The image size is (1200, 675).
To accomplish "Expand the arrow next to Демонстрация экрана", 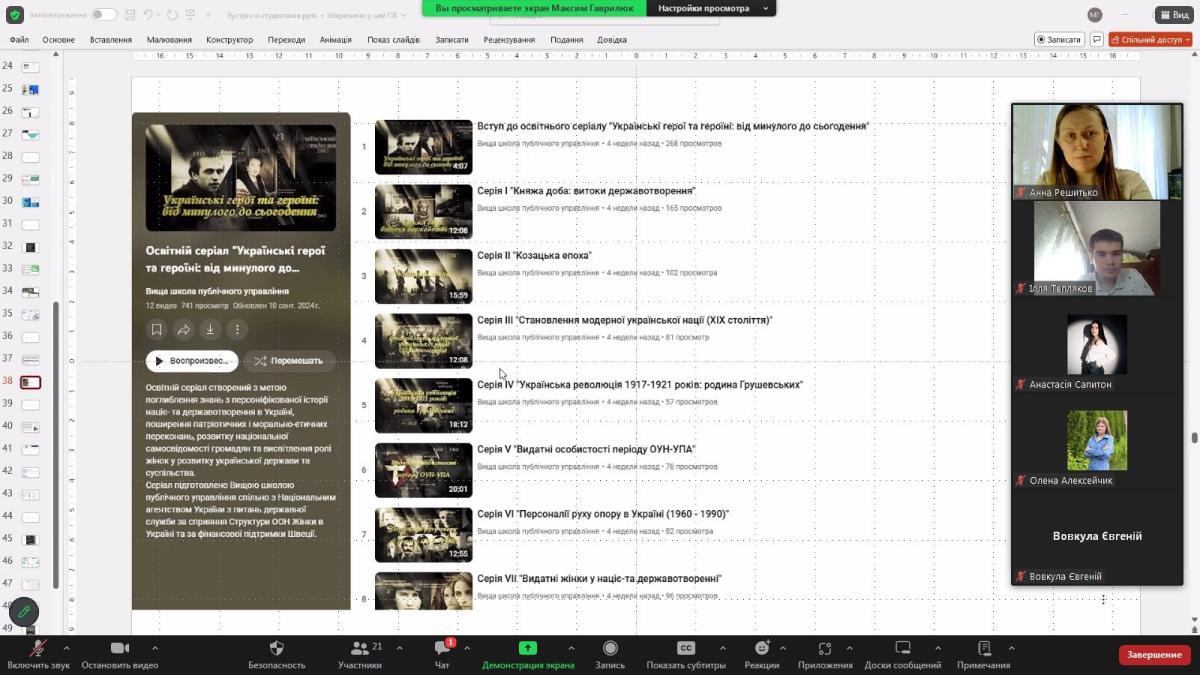I will [569, 648].
